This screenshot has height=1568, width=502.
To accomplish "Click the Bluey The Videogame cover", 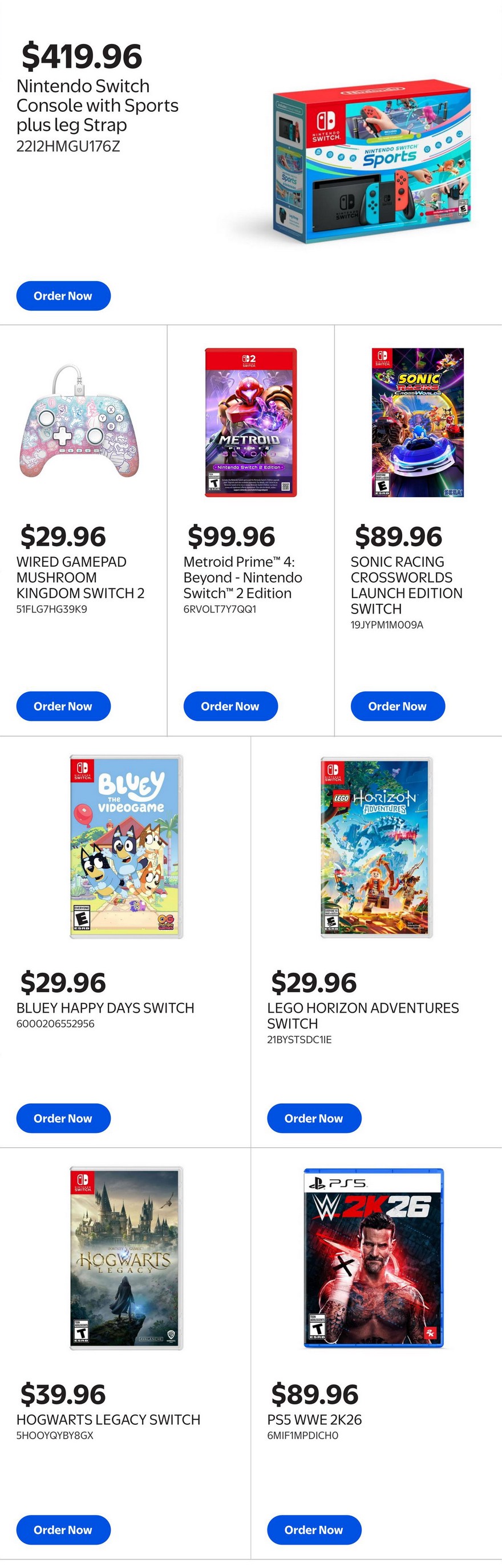I will click(x=126, y=846).
